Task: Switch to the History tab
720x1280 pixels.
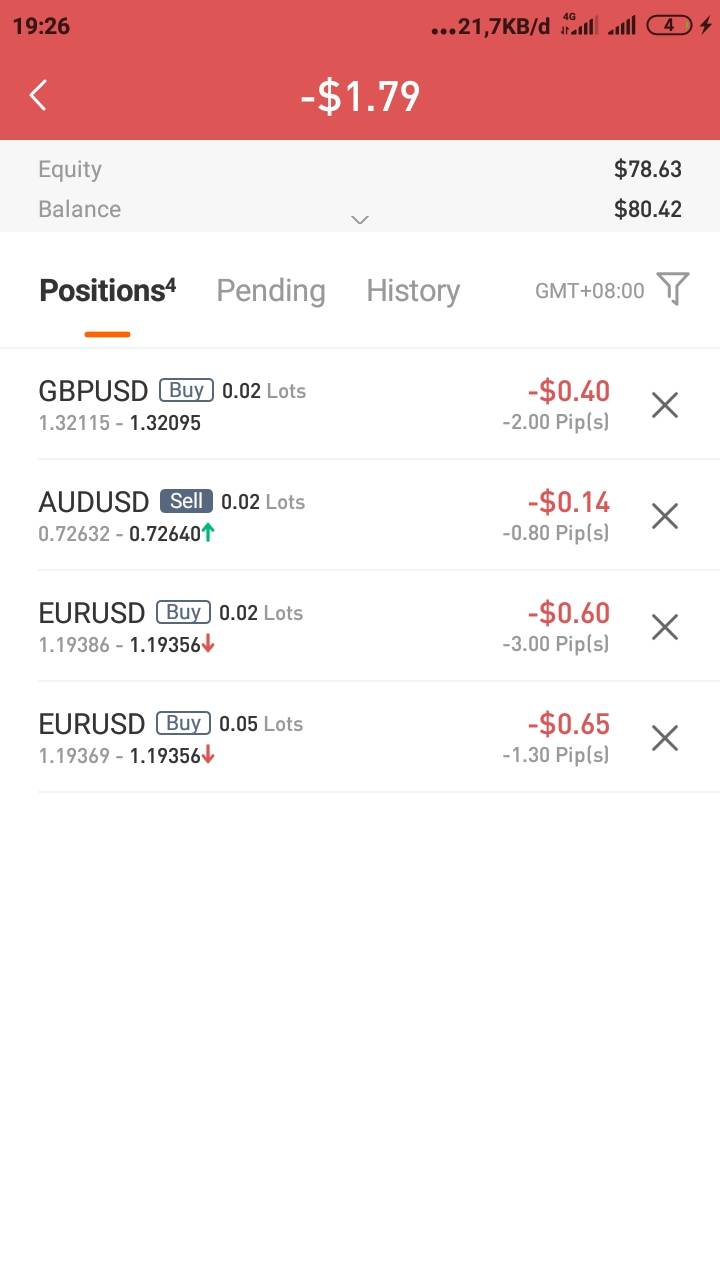Action: (x=412, y=291)
